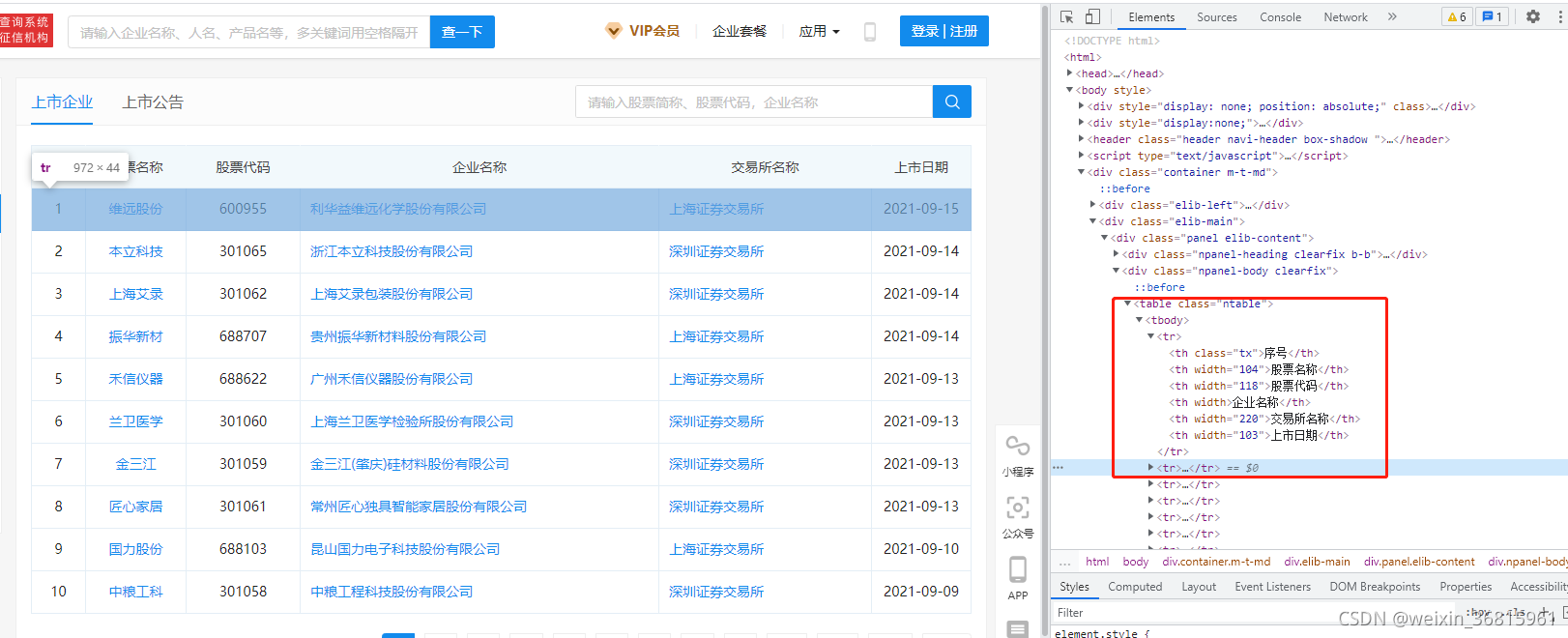Expand the npanel-heading clearfix node
Viewport: 1568px width, 638px height.
pos(1116,254)
